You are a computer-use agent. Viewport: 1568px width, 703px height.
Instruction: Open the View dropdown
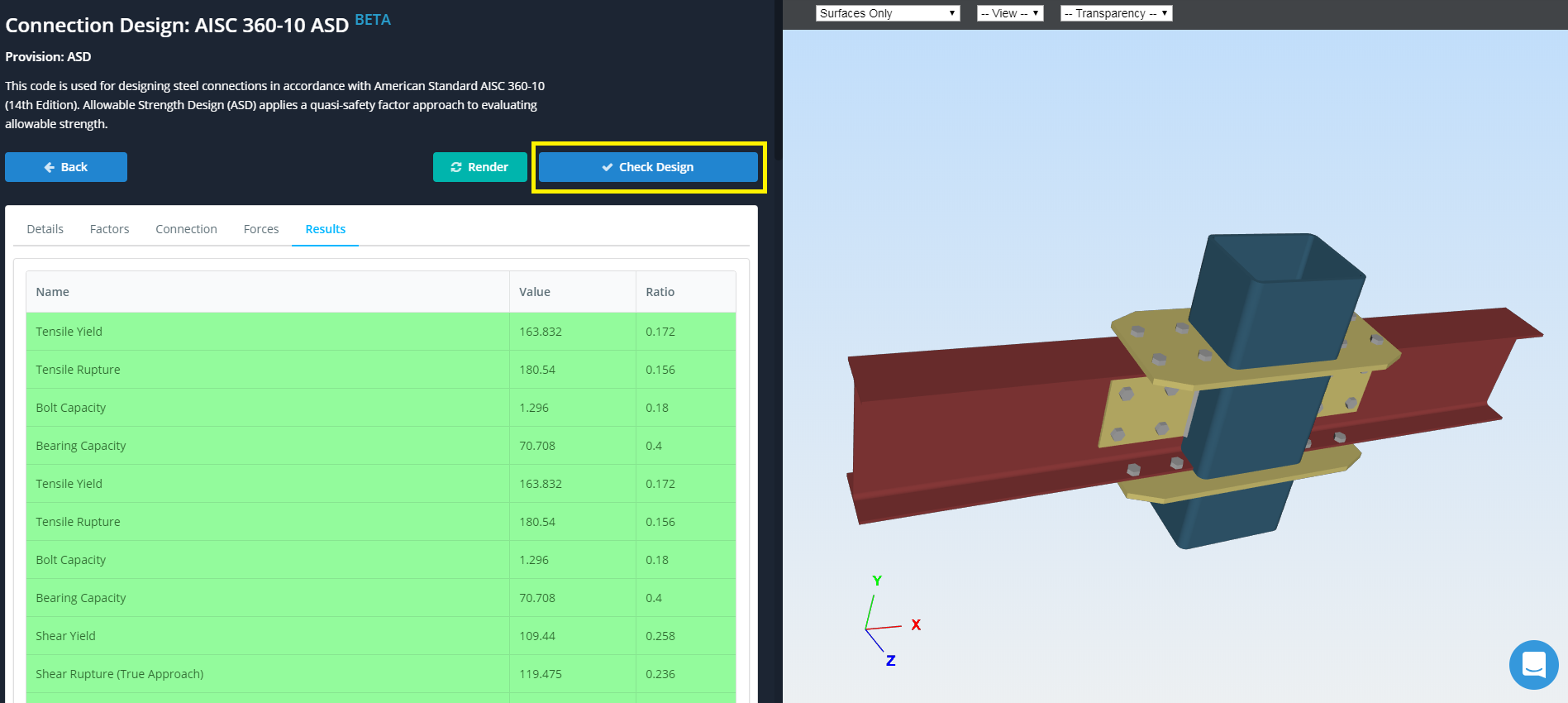pos(1010,13)
